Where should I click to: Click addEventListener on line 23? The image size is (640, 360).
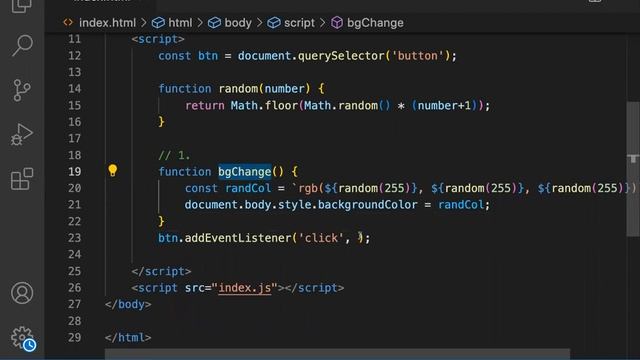pyautogui.click(x=238, y=238)
